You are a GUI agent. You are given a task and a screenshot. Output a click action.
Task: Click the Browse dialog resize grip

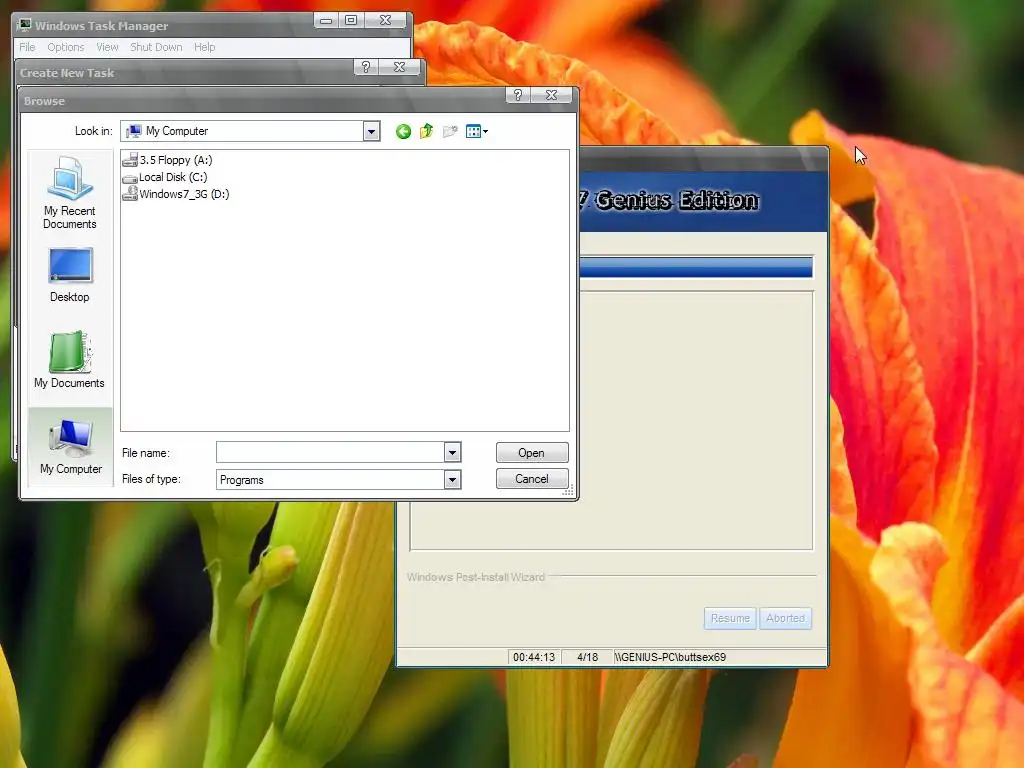pyautogui.click(x=568, y=491)
